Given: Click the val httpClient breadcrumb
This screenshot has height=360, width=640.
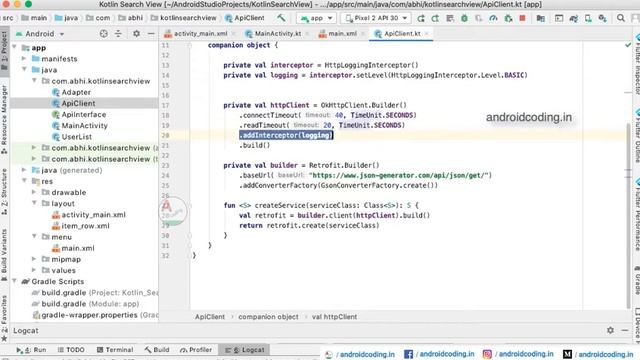Looking at the screenshot, I should coord(334,317).
